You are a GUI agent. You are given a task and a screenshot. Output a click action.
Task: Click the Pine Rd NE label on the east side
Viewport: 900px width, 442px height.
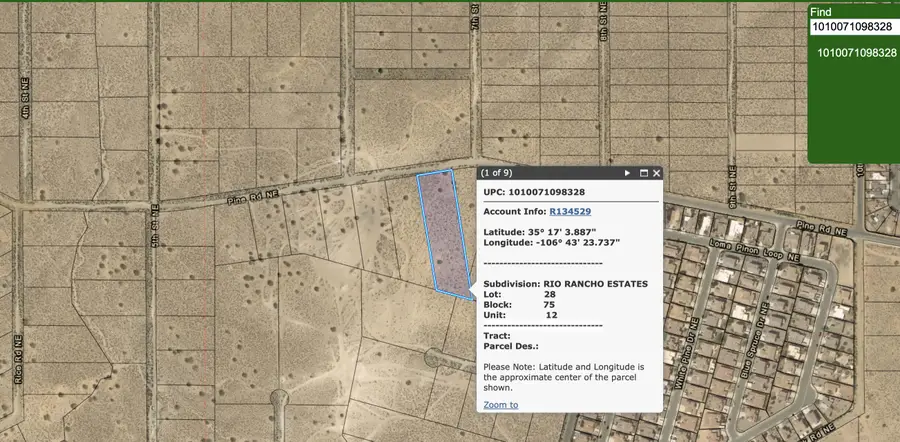pos(822,228)
